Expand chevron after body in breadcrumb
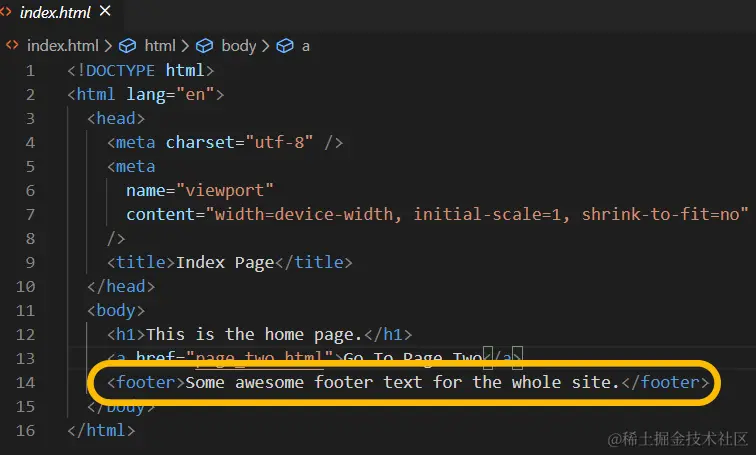The height and width of the screenshot is (455, 756). pos(266,46)
